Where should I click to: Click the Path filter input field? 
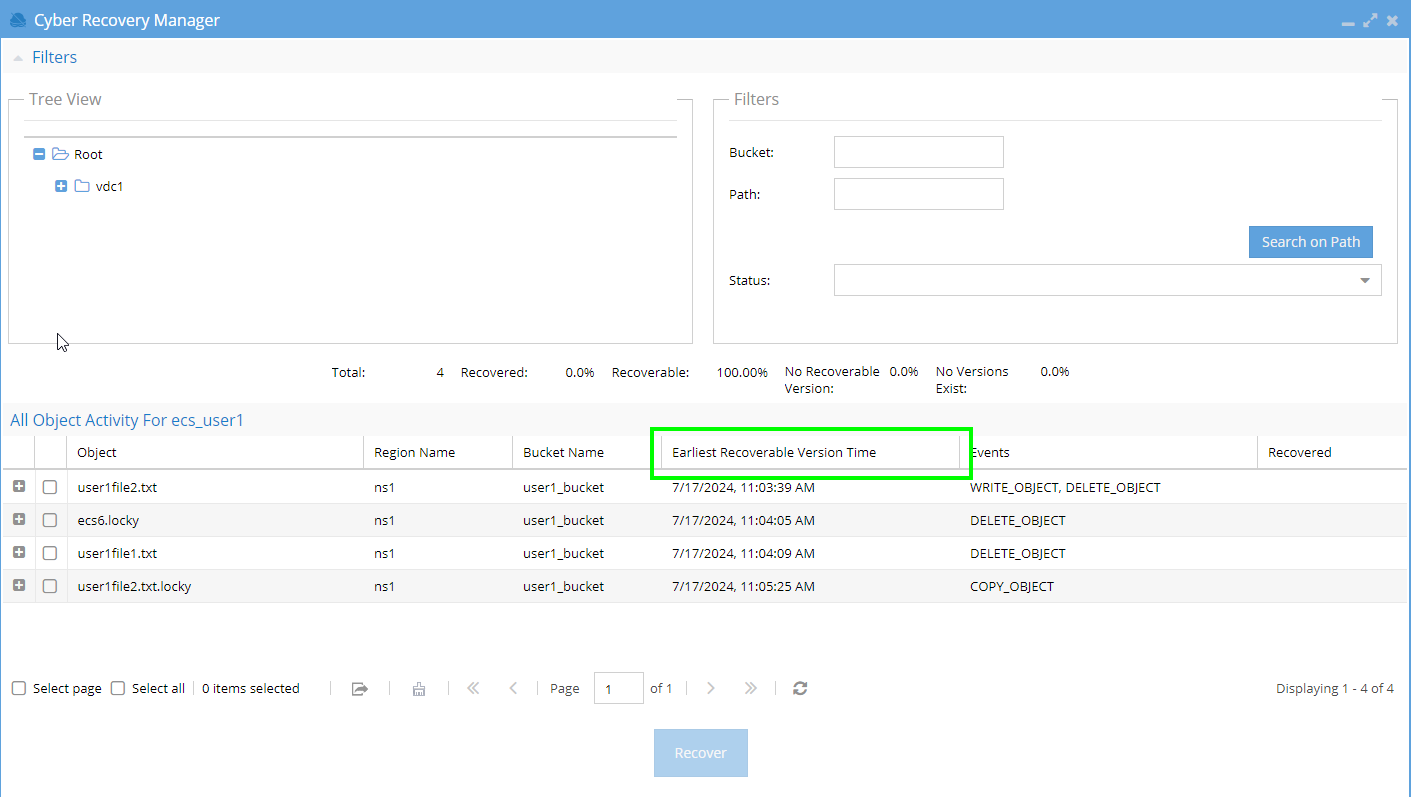click(x=918, y=194)
